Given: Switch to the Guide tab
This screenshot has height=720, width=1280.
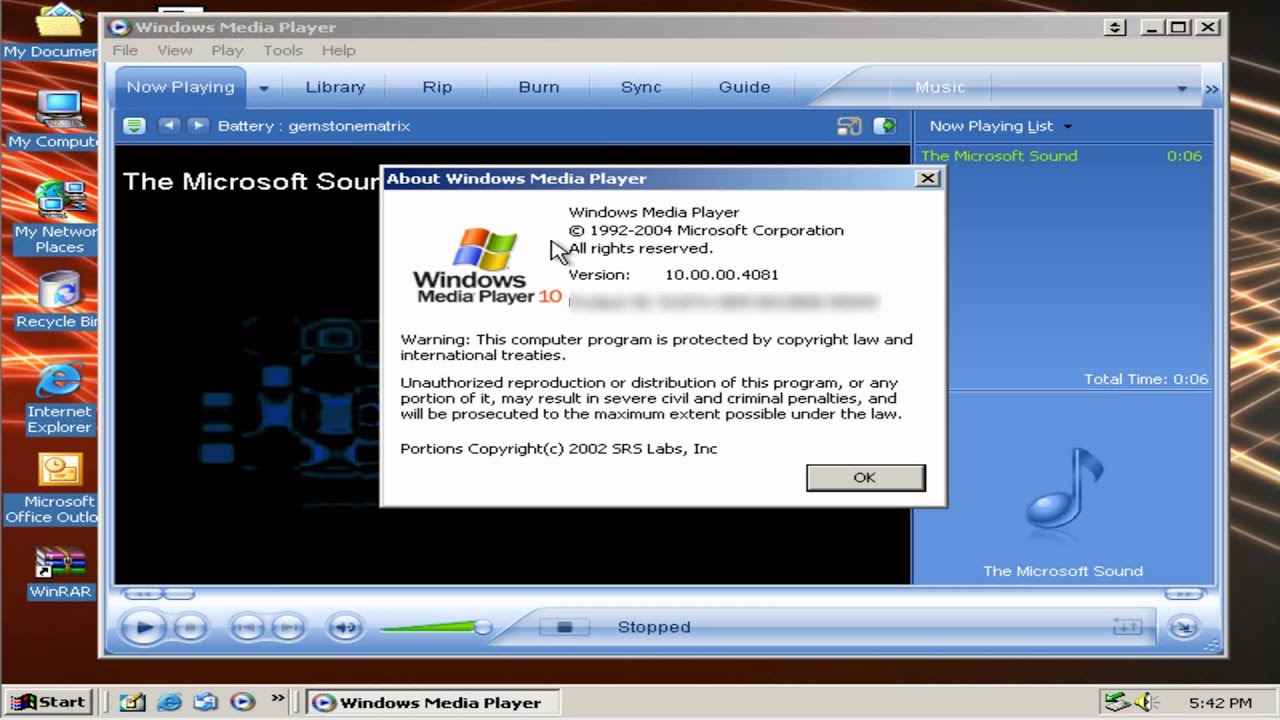Looking at the screenshot, I should [744, 87].
